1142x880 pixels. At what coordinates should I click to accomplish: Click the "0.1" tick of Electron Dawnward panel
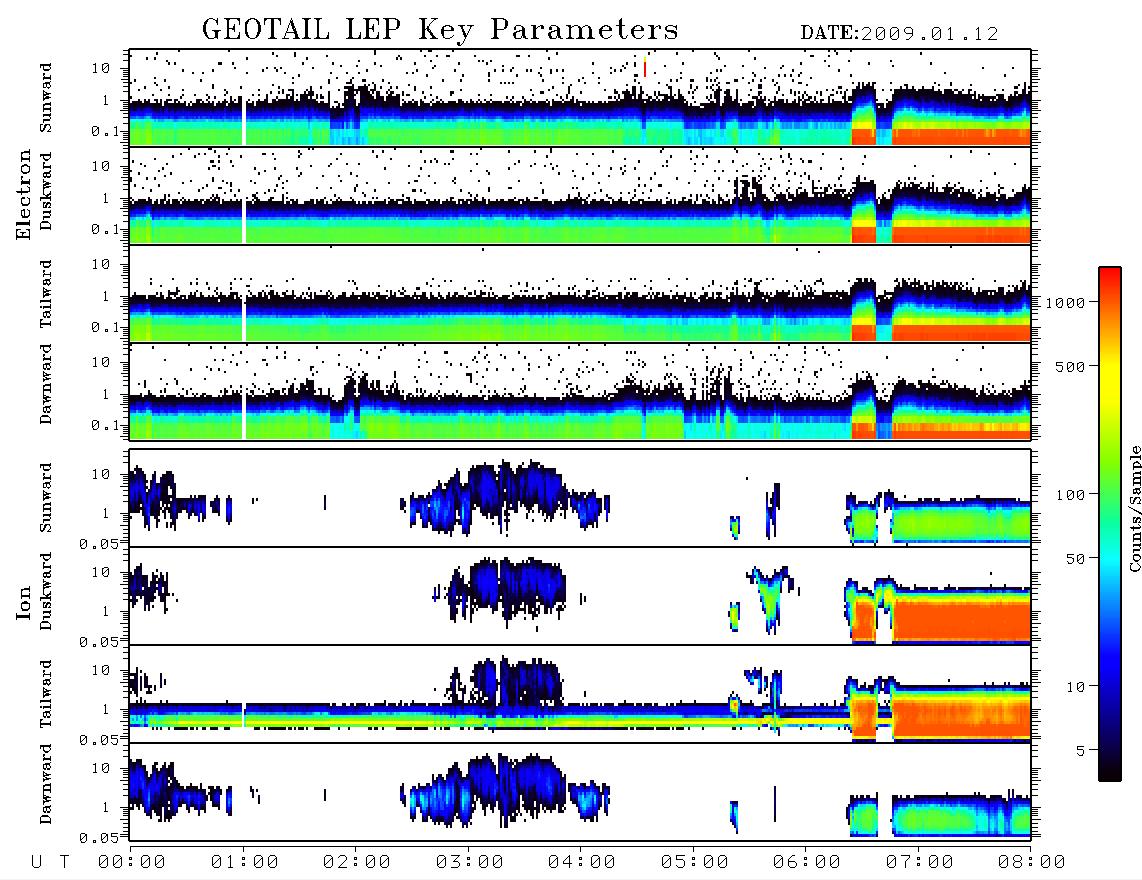coord(105,425)
